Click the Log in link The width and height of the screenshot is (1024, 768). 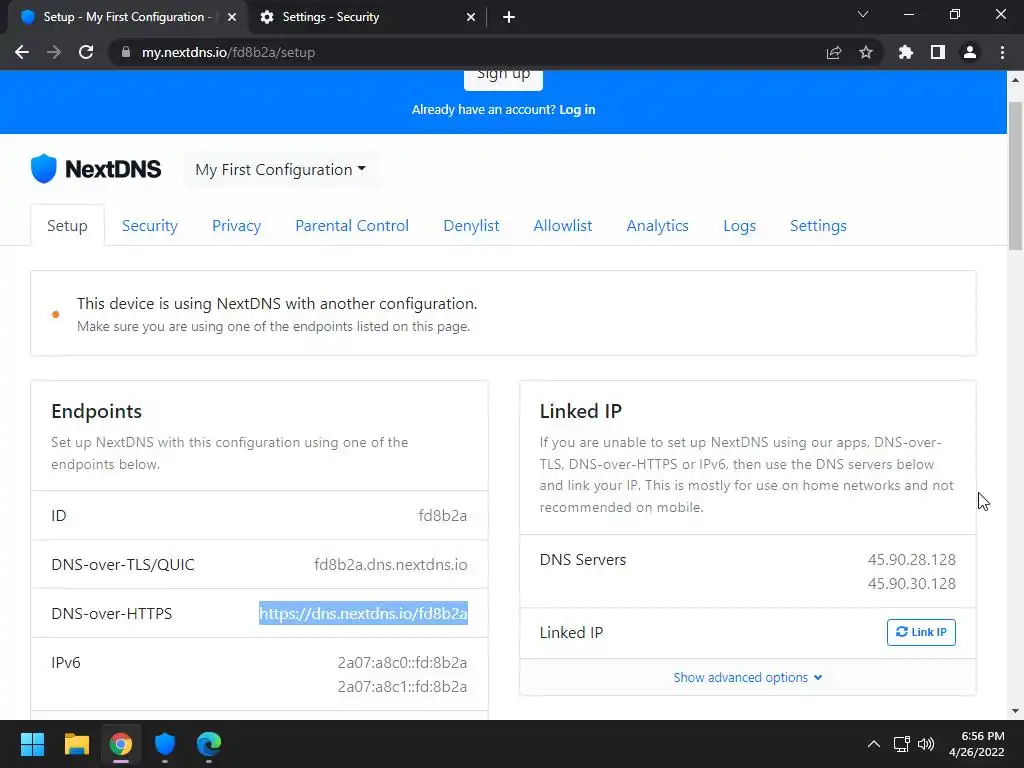pos(577,110)
